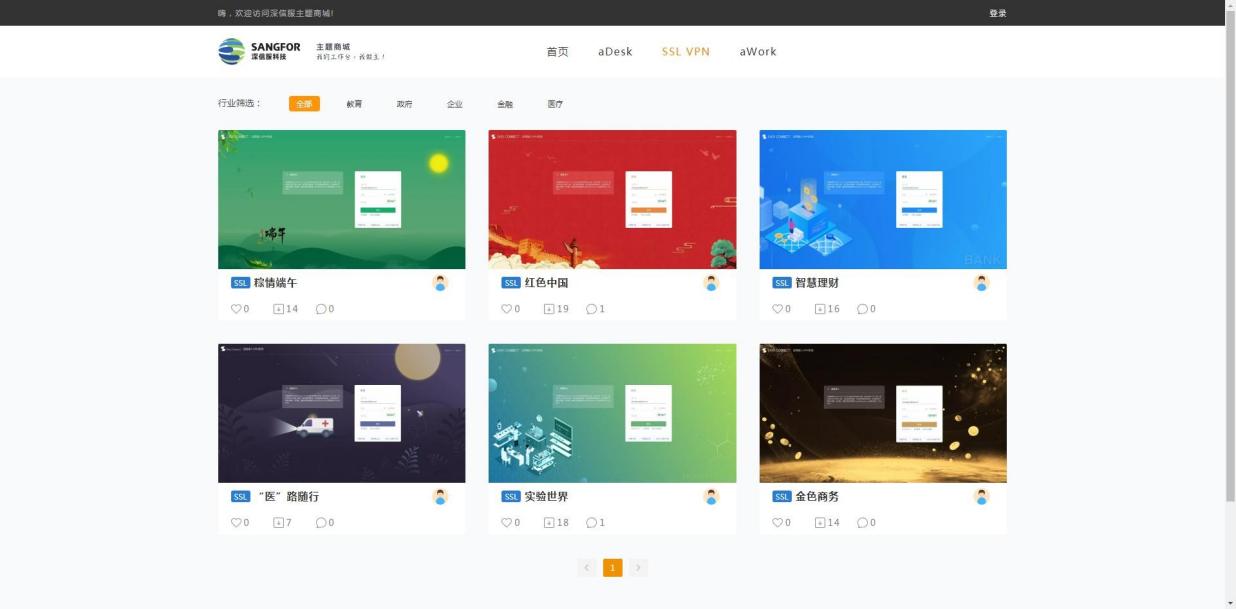Click scrollbar down arrow at bottom
This screenshot has width=1236, height=609.
1230,603
